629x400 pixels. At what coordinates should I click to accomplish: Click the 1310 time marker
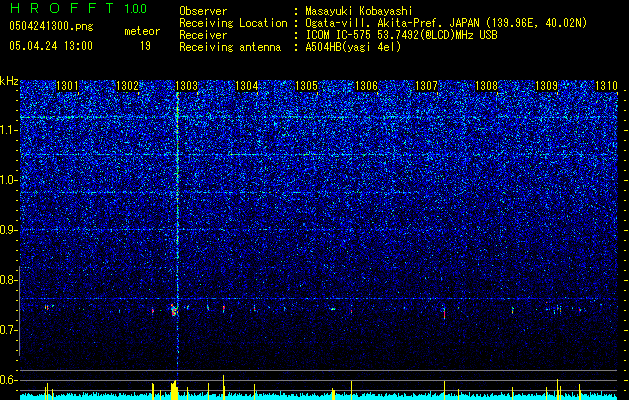point(606,86)
